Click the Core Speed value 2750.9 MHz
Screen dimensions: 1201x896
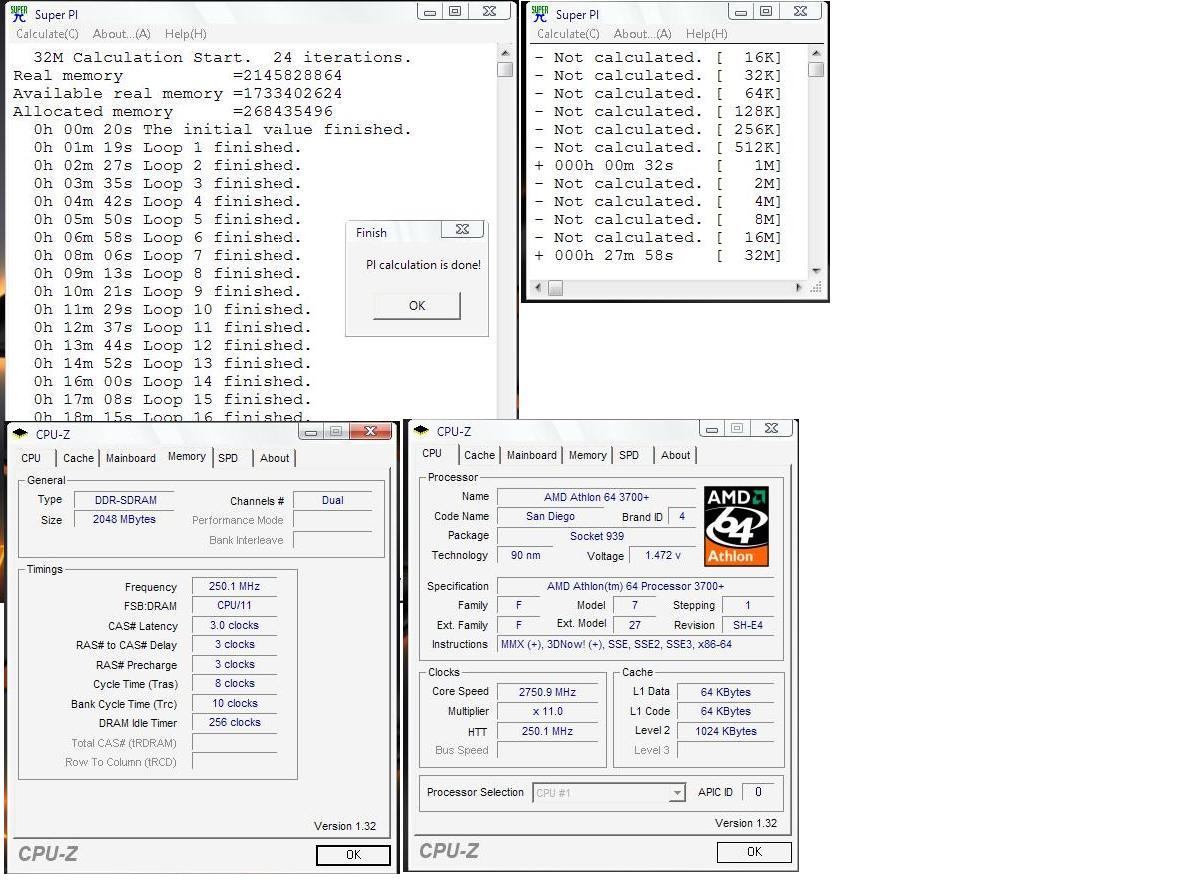click(x=550, y=692)
